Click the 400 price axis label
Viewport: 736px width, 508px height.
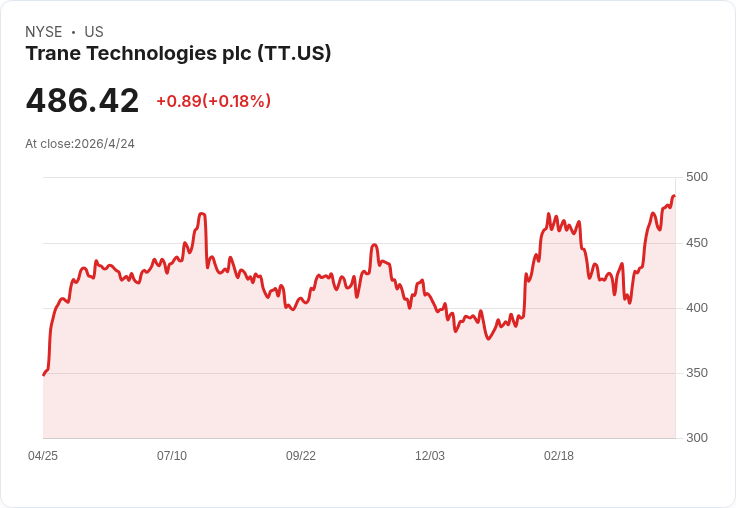point(697,308)
